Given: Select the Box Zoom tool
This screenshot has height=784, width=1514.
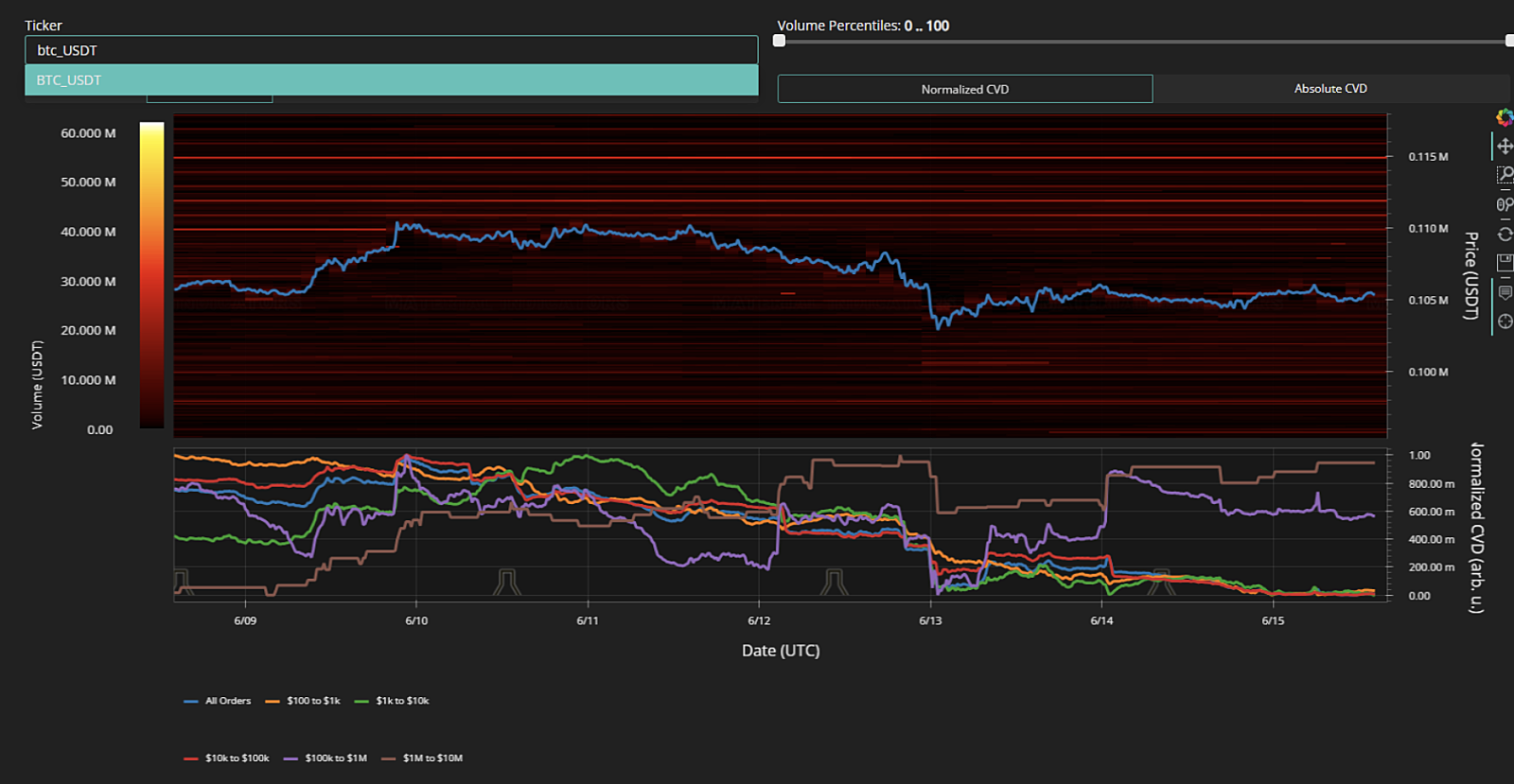Looking at the screenshot, I should pos(1505,175).
